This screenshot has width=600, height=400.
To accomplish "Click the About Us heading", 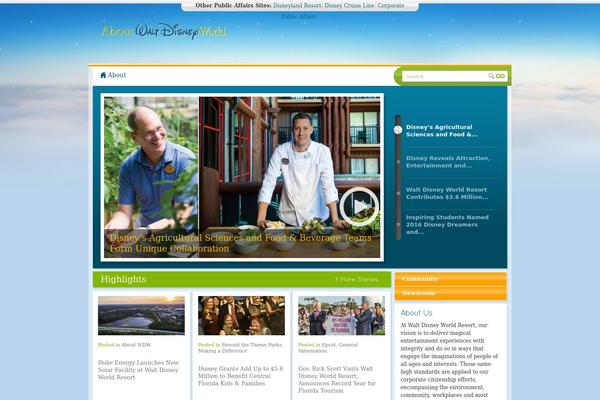I will click(416, 313).
